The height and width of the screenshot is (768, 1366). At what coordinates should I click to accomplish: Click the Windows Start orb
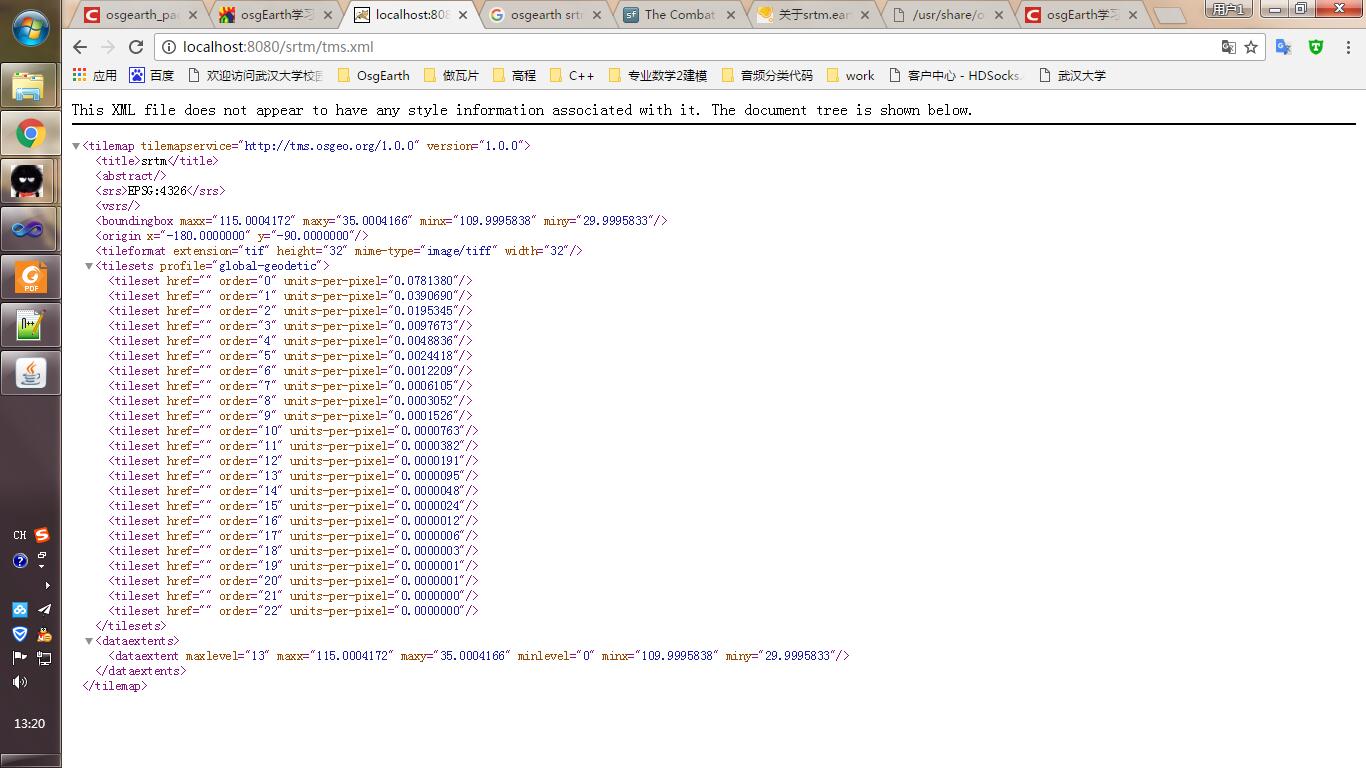(30, 29)
